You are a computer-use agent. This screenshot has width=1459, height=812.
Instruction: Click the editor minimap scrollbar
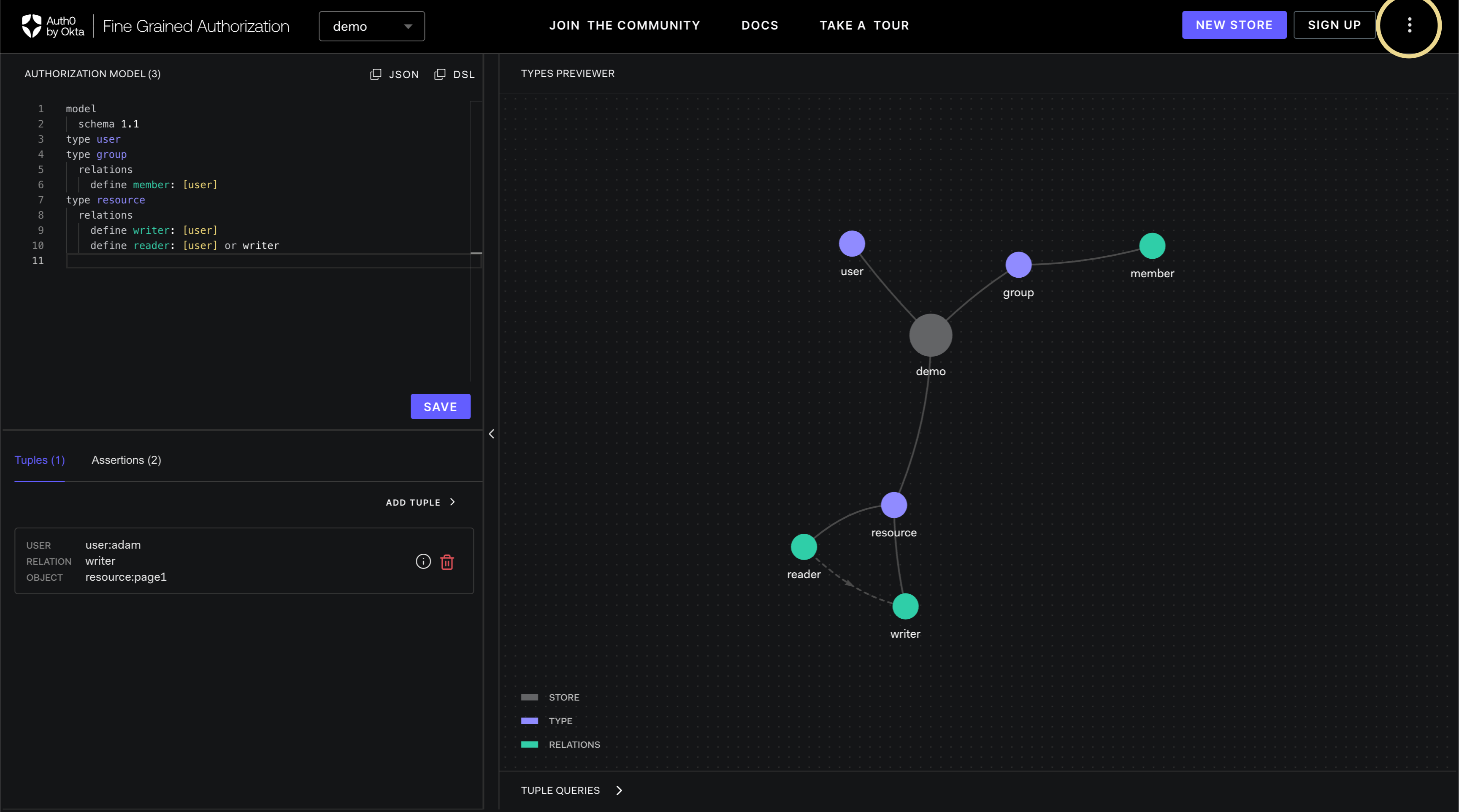coord(476,241)
